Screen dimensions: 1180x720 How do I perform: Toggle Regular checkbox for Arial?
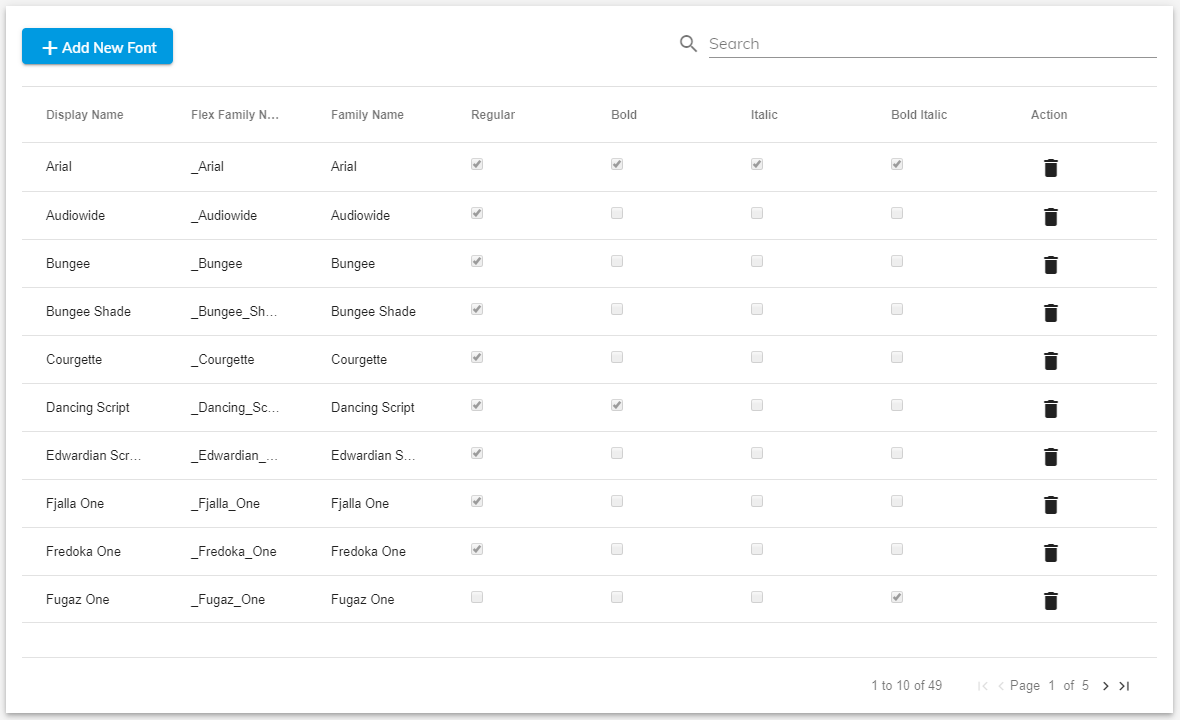477,164
